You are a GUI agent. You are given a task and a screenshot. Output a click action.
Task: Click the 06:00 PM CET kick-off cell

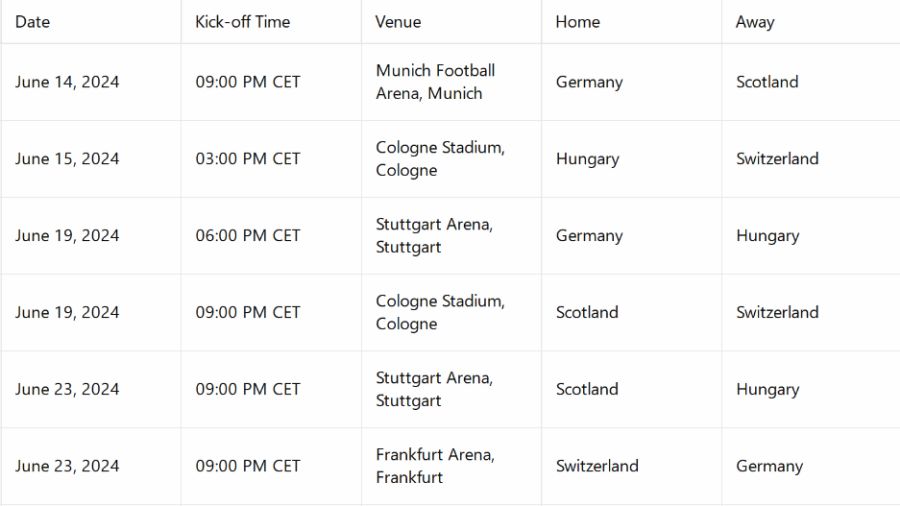tap(247, 236)
